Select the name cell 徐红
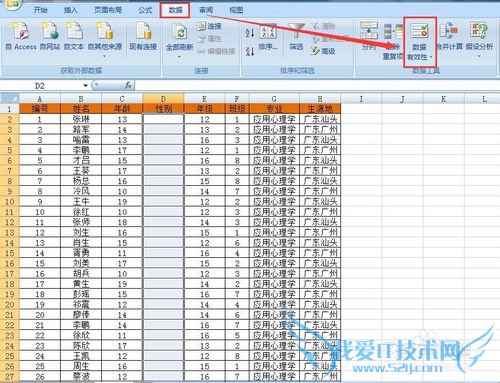 [x=81, y=212]
